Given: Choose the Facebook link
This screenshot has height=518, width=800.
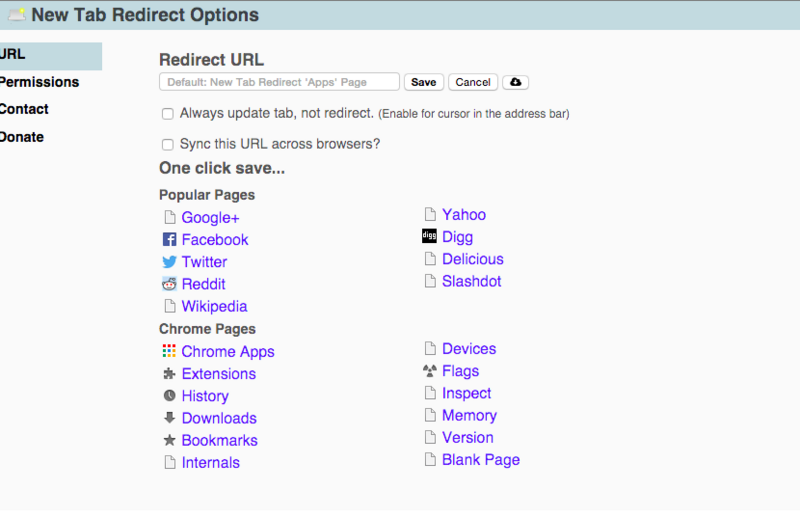Looking at the screenshot, I should point(215,239).
